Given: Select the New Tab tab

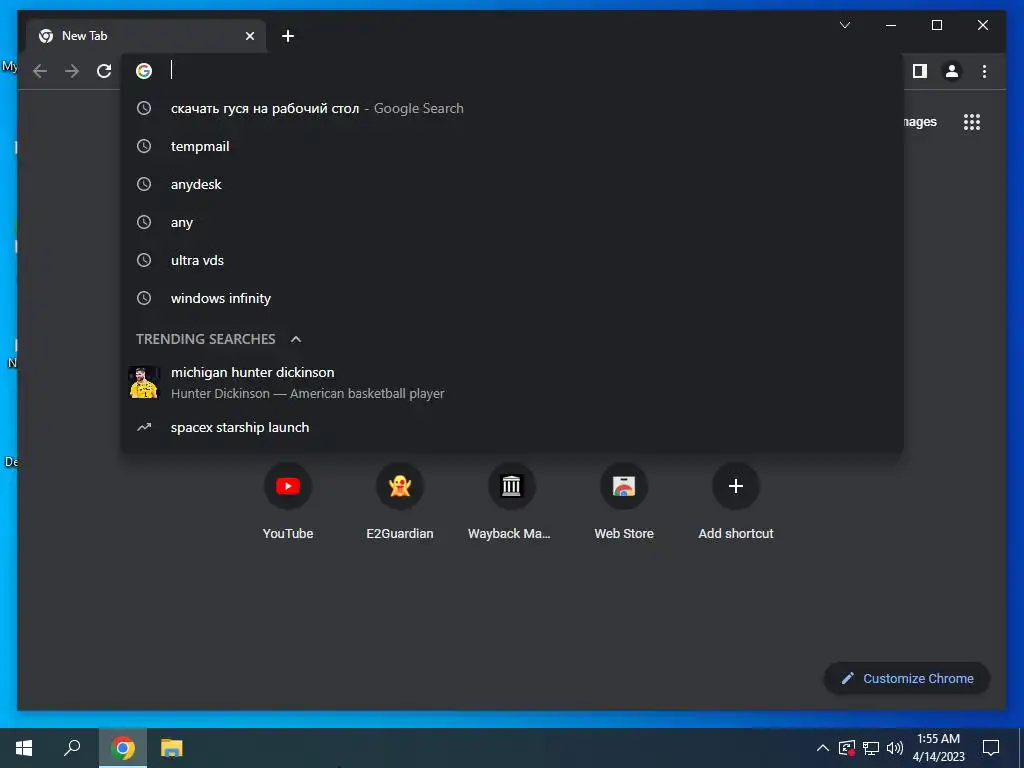Looking at the screenshot, I should click(146, 36).
